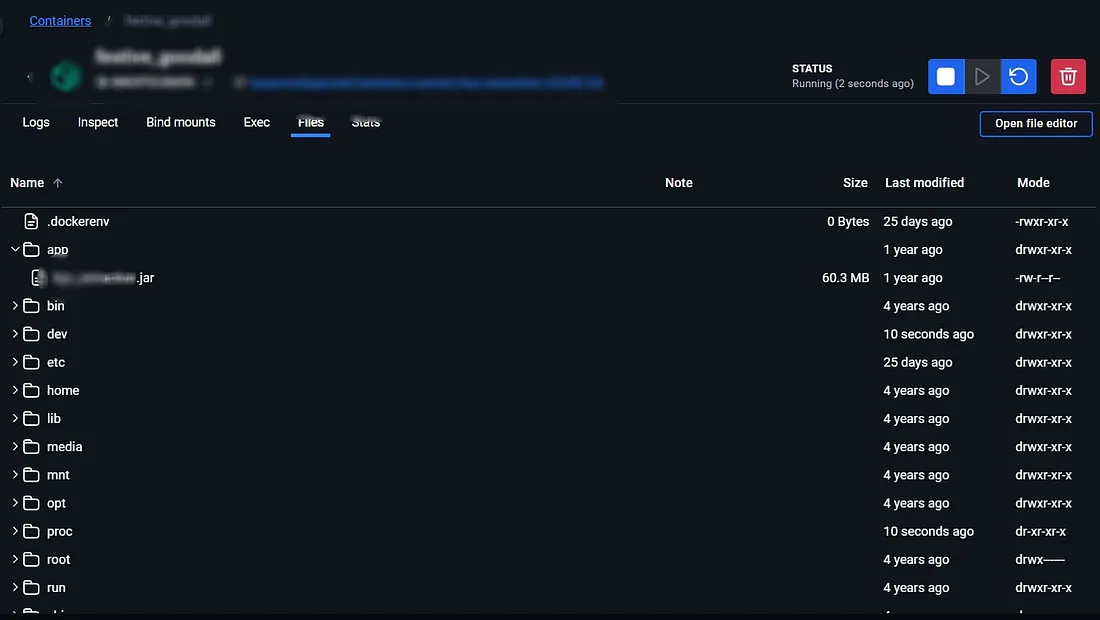The width and height of the screenshot is (1100, 620).
Task: Collapse the app folder
Action: 15,249
